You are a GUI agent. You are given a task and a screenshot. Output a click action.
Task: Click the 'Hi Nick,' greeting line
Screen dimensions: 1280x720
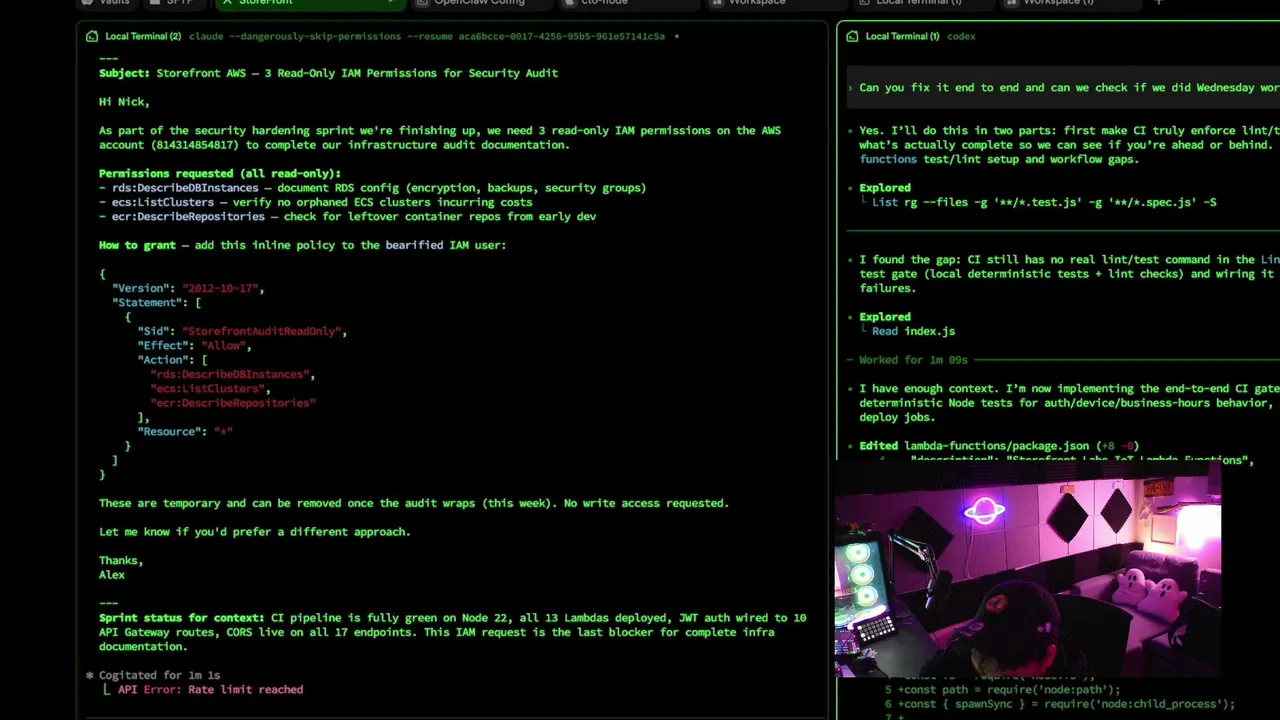tap(124, 102)
